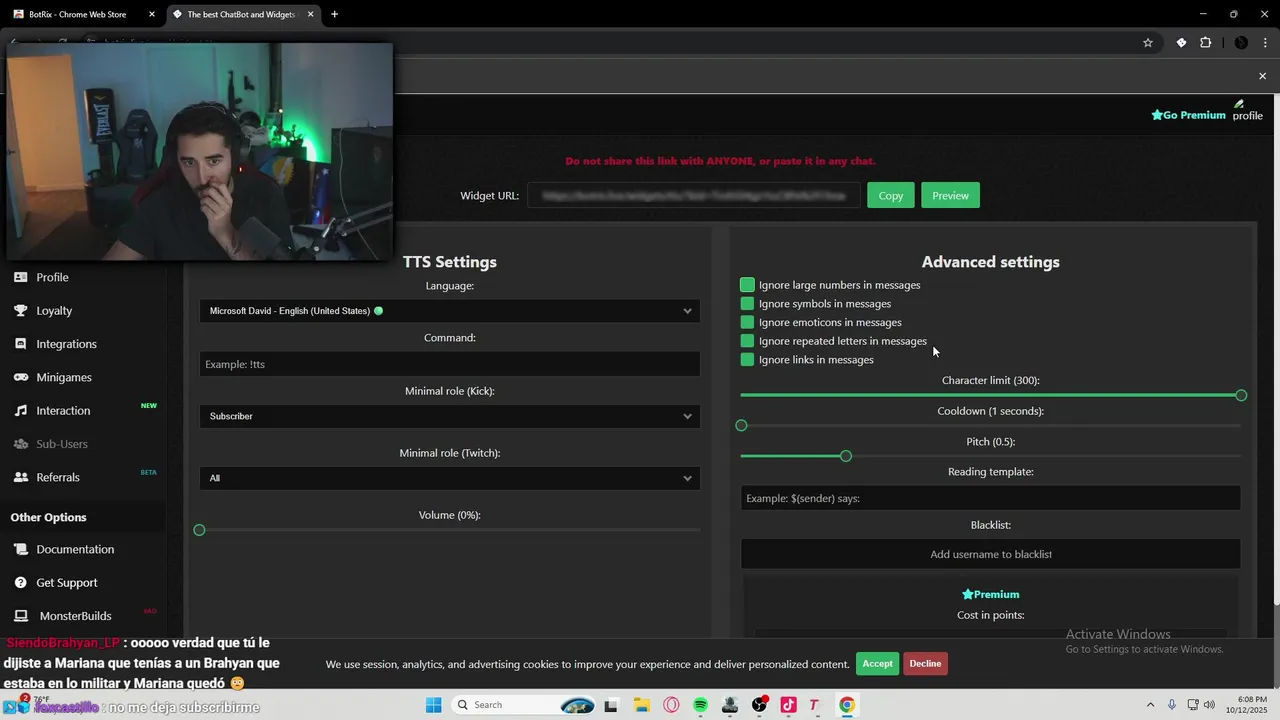Open the Language dropdown Microsoft David

click(449, 311)
